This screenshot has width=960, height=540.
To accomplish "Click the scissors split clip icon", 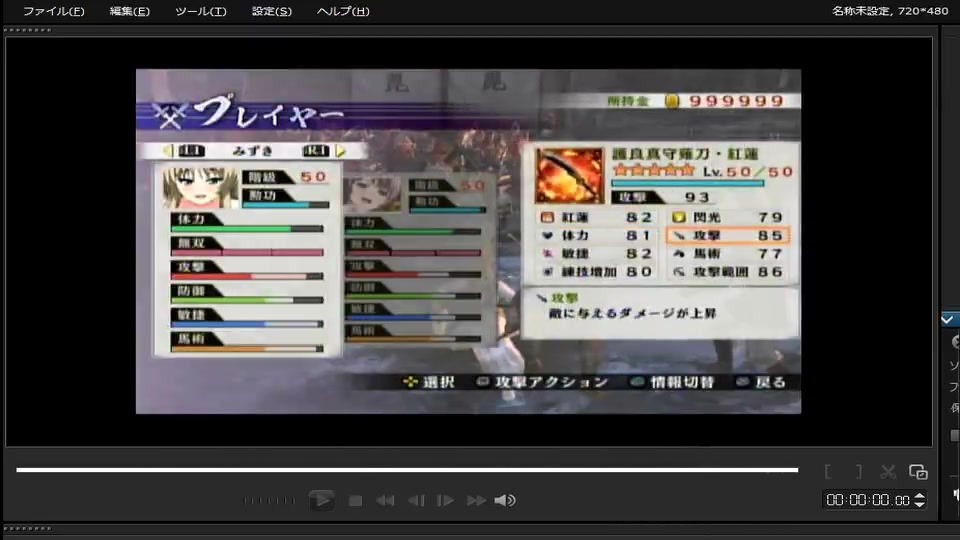I will [888, 471].
